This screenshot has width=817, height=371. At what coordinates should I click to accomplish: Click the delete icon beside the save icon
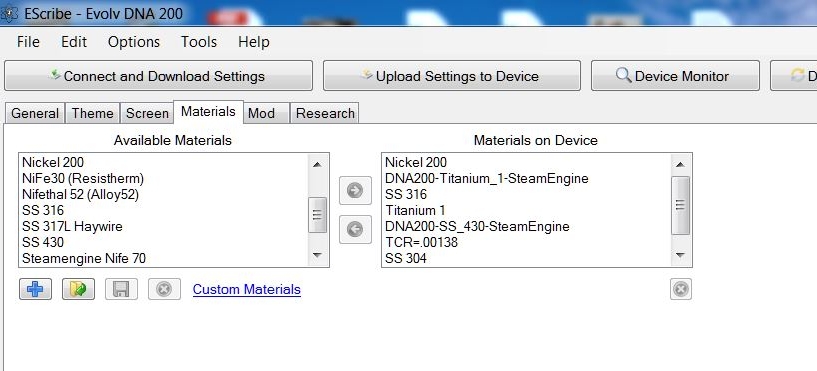tap(164, 289)
